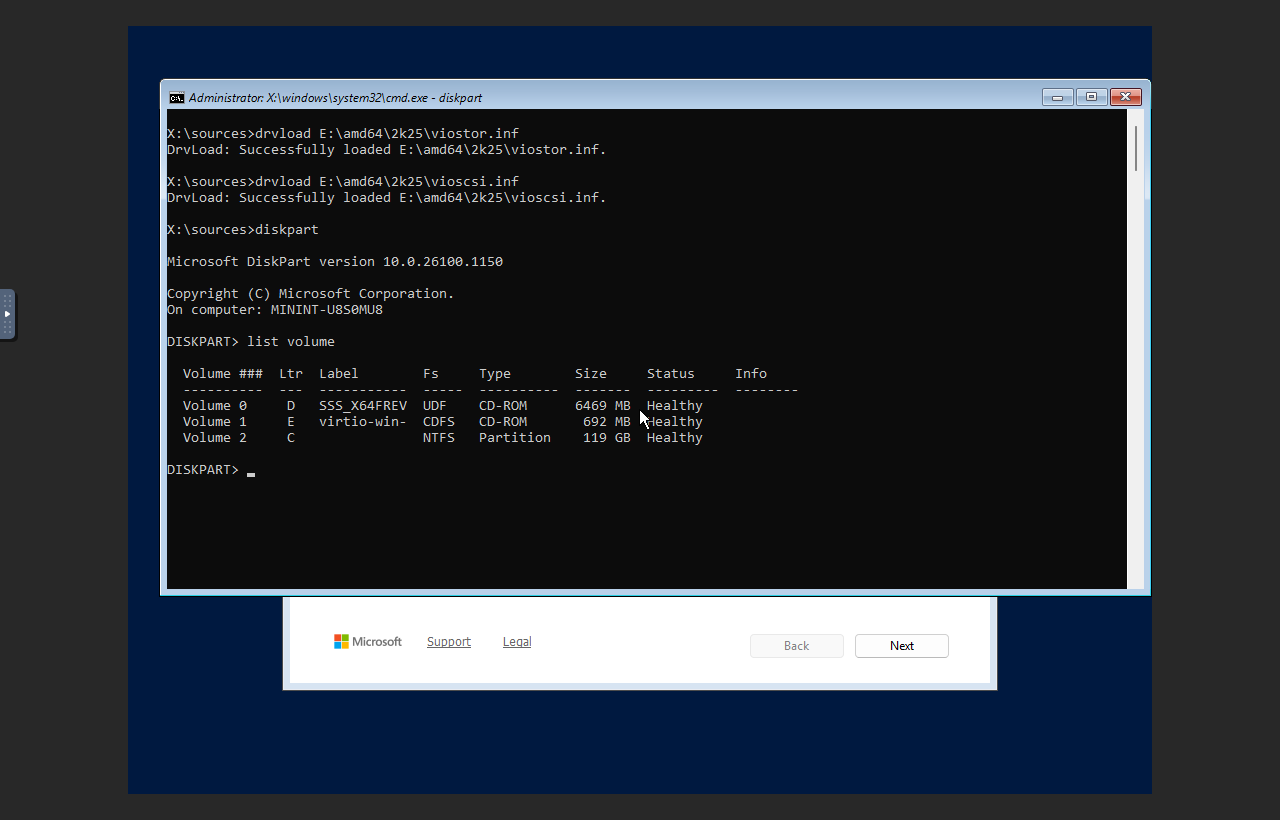1280x820 pixels.
Task: Click the cmd.exe icon in title bar
Action: point(176,98)
